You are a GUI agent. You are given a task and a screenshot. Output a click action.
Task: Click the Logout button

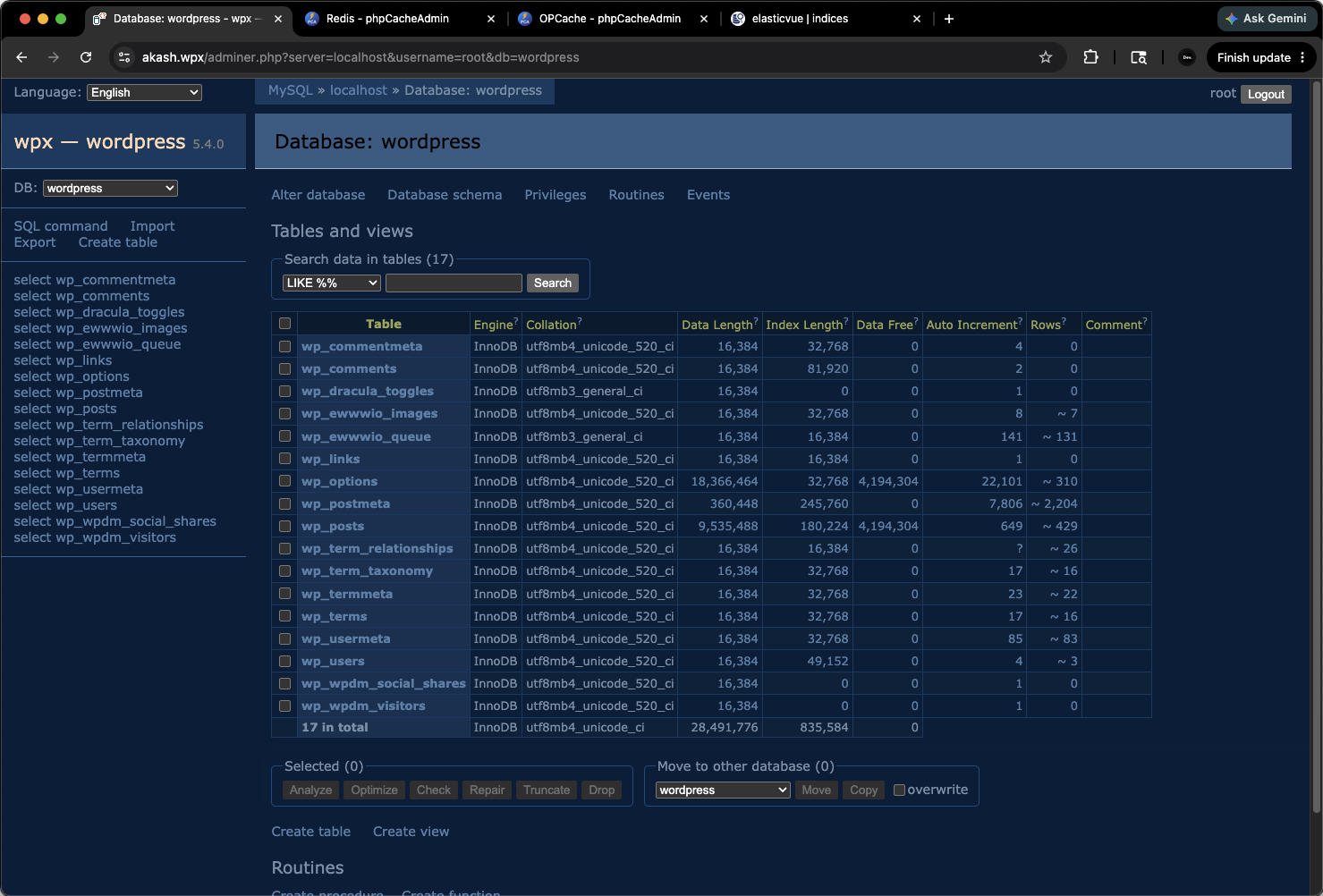1266,94
